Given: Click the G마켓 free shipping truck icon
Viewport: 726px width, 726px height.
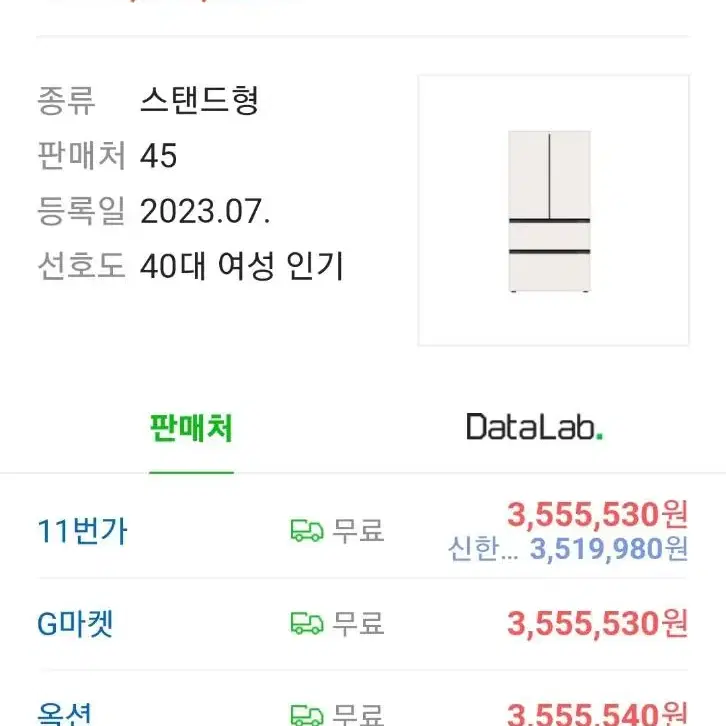Looking at the screenshot, I should [x=307, y=623].
